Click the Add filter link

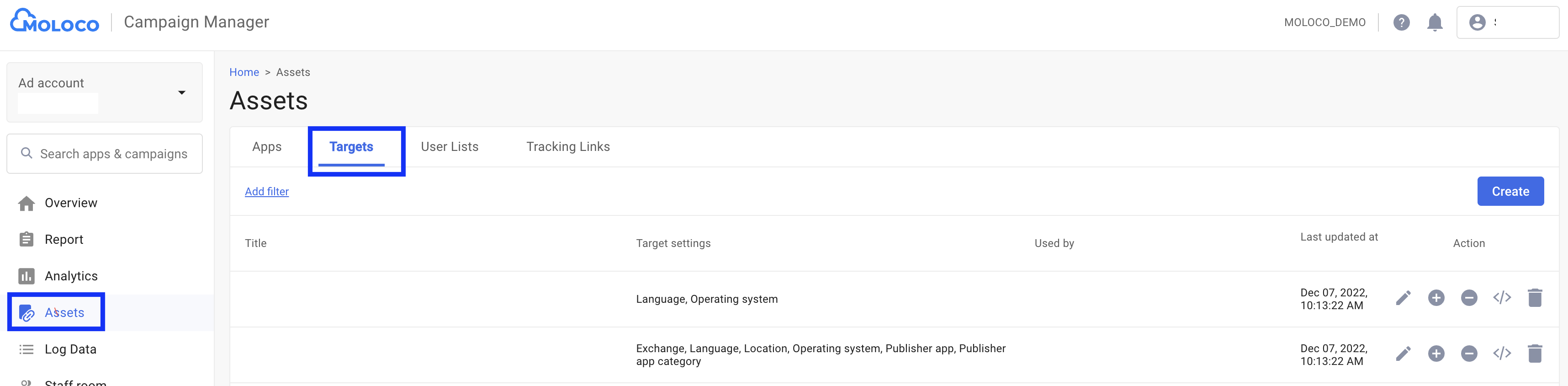point(267,192)
